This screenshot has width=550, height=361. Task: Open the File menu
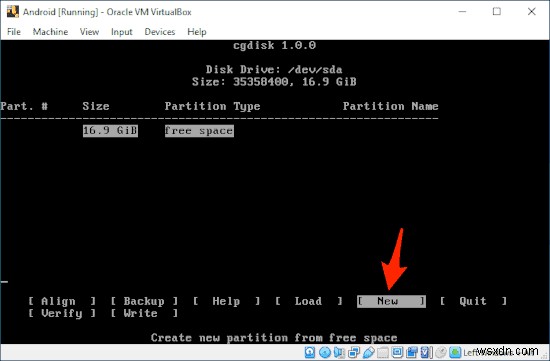[14, 32]
